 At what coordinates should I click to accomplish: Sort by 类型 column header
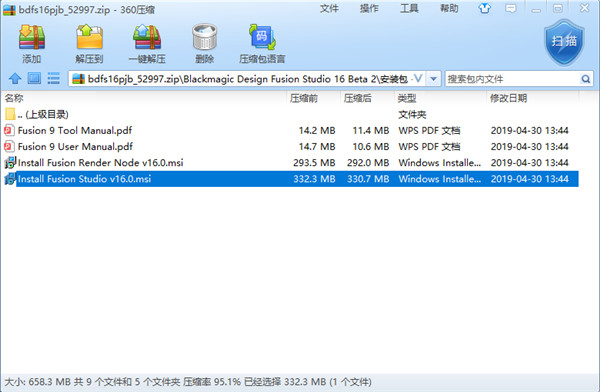click(407, 98)
